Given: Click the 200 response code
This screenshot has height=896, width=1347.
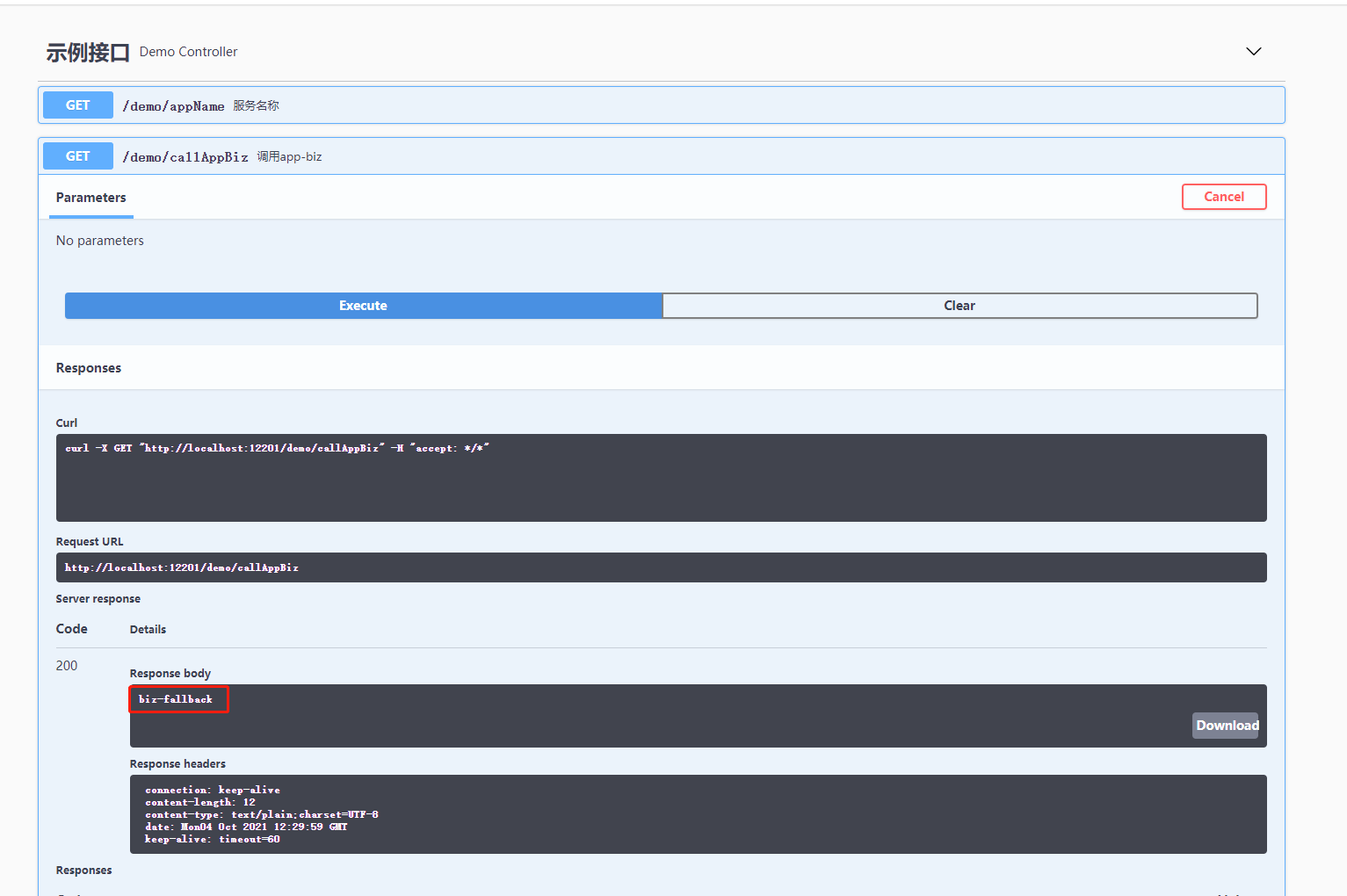Looking at the screenshot, I should pos(67,666).
